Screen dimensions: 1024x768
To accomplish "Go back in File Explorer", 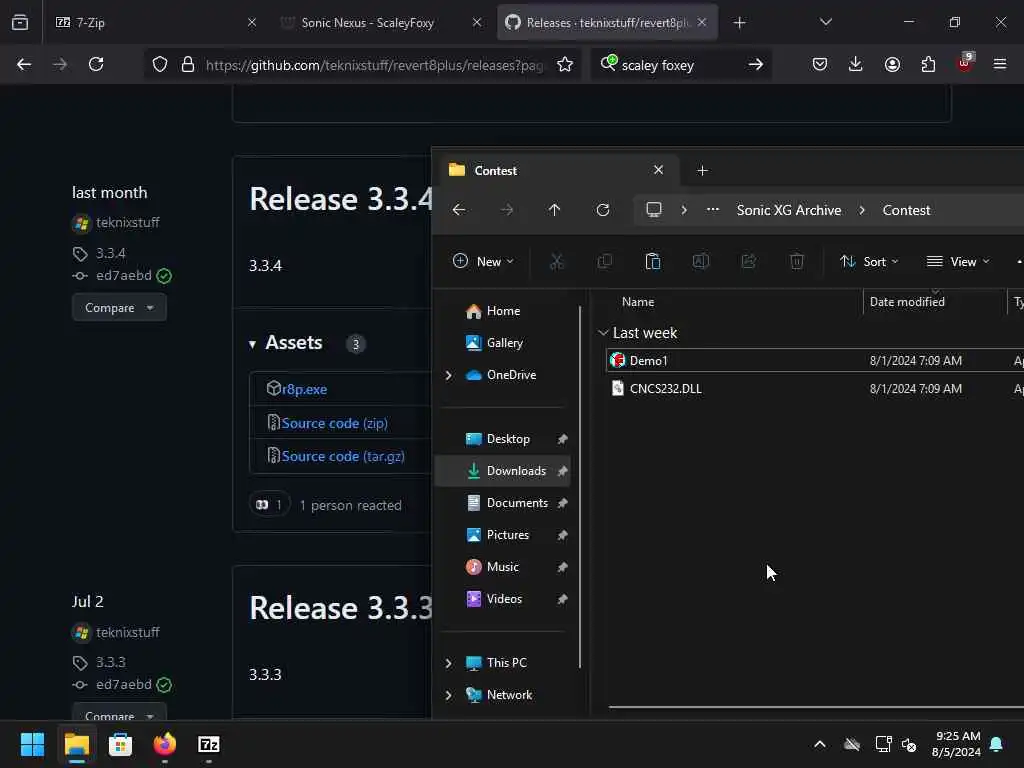I will point(459,210).
